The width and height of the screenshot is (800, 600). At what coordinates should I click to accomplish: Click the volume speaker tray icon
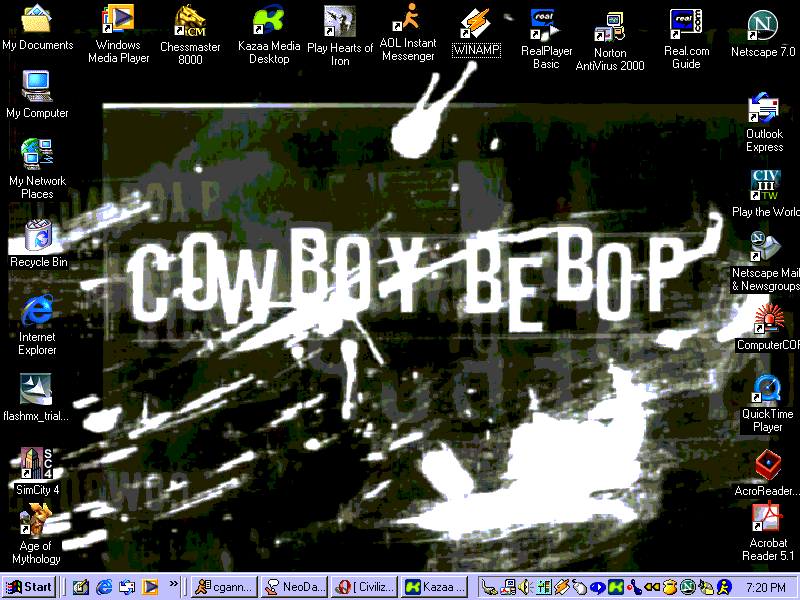click(x=526, y=587)
